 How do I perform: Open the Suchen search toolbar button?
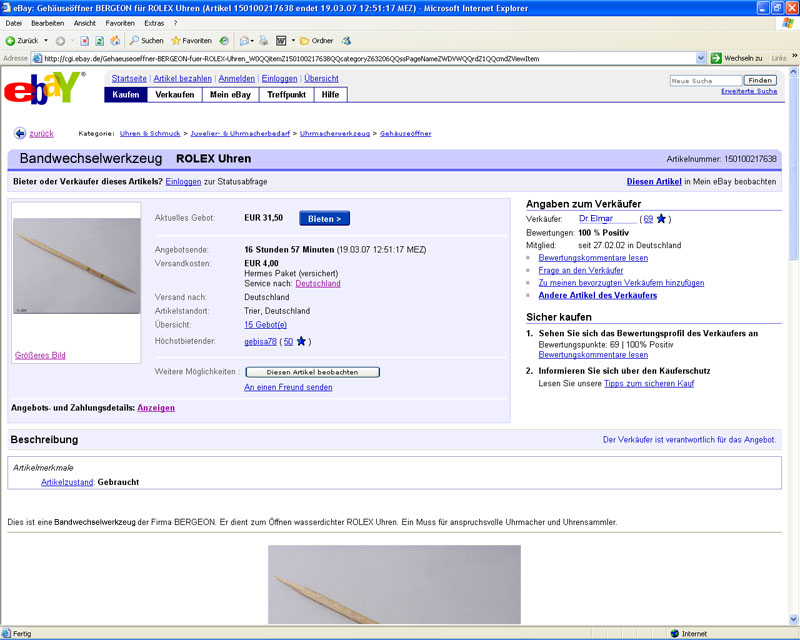point(146,41)
